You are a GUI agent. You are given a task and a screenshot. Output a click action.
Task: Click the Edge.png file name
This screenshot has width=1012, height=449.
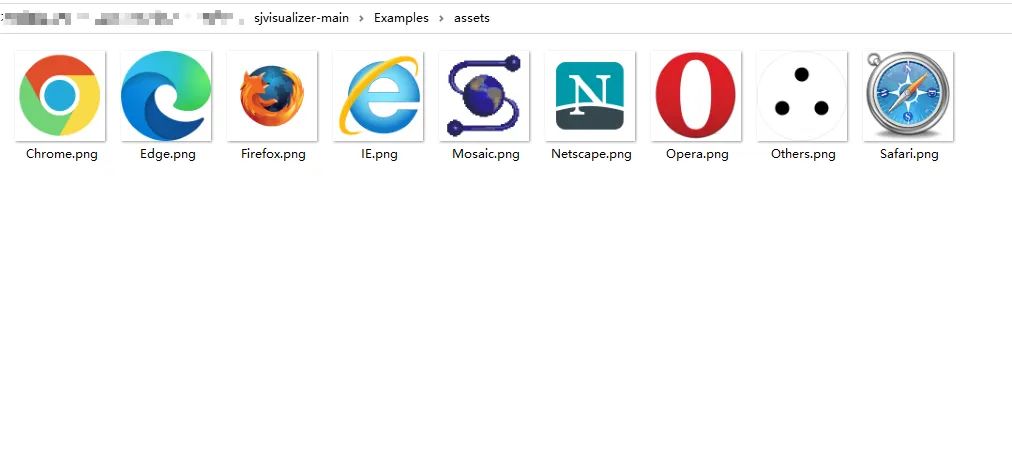168,154
